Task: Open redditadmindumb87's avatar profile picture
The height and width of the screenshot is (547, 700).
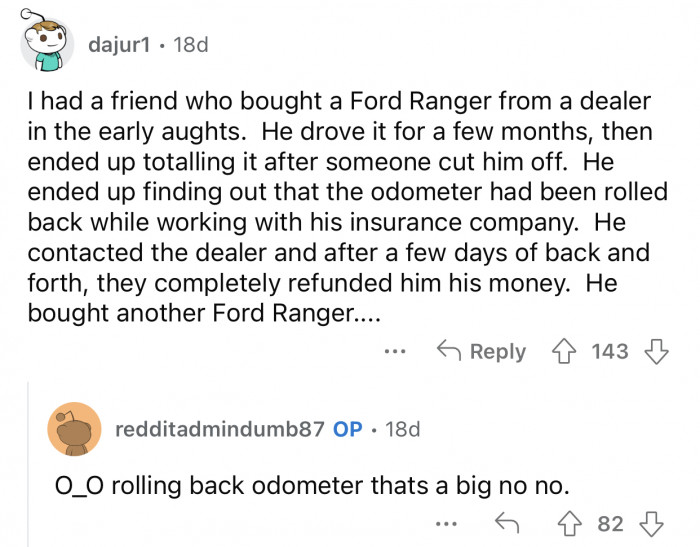Action: point(74,428)
